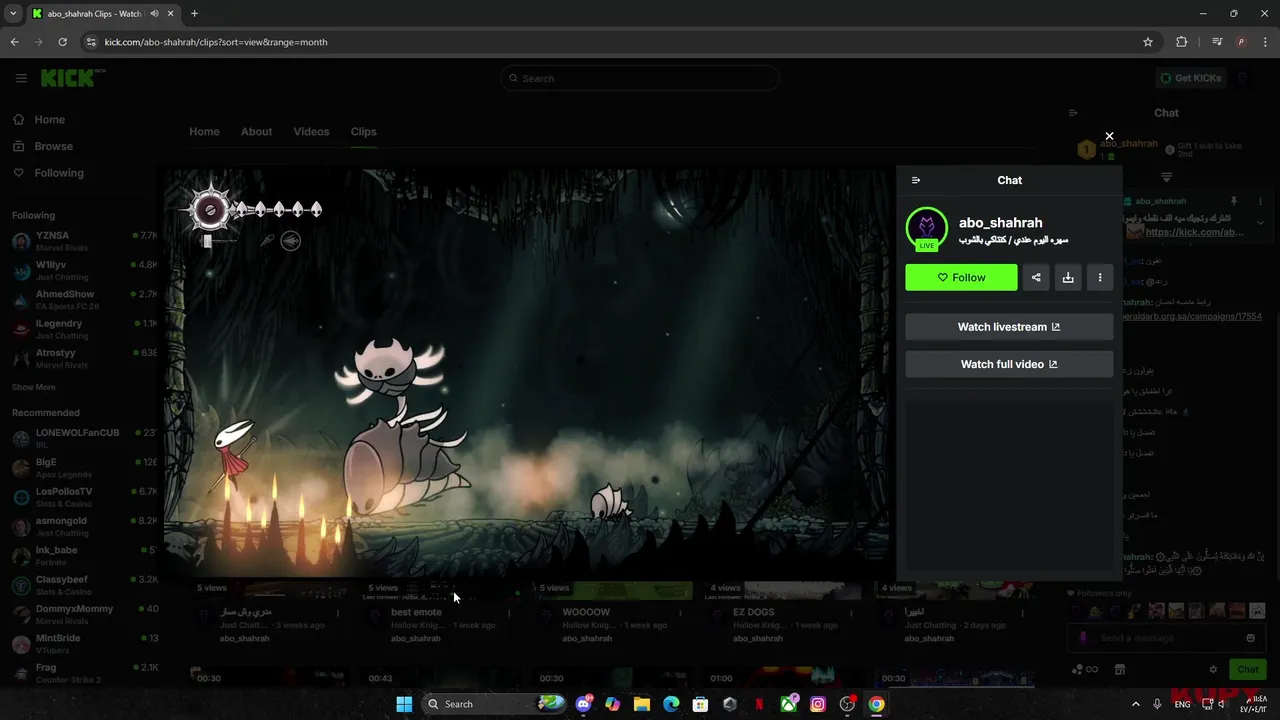1280x720 pixels.
Task: Share this clip
Action: click(x=1036, y=277)
